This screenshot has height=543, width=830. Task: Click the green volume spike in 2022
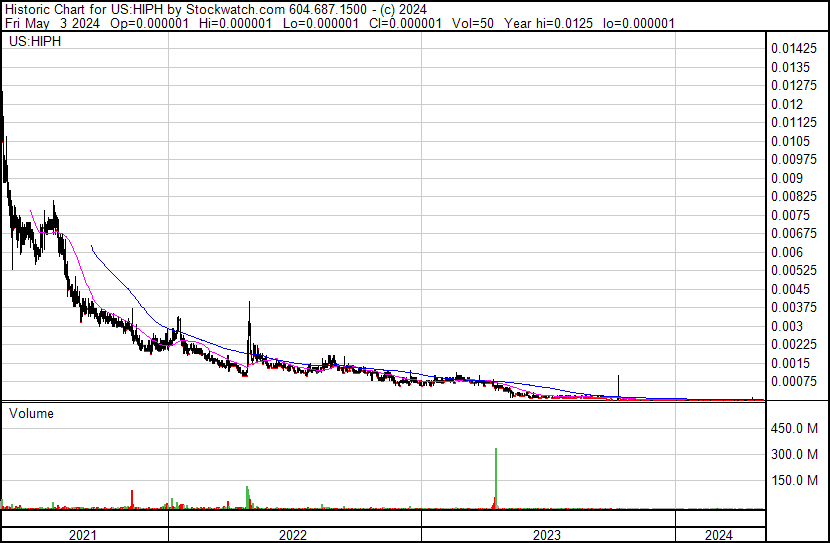[x=247, y=497]
